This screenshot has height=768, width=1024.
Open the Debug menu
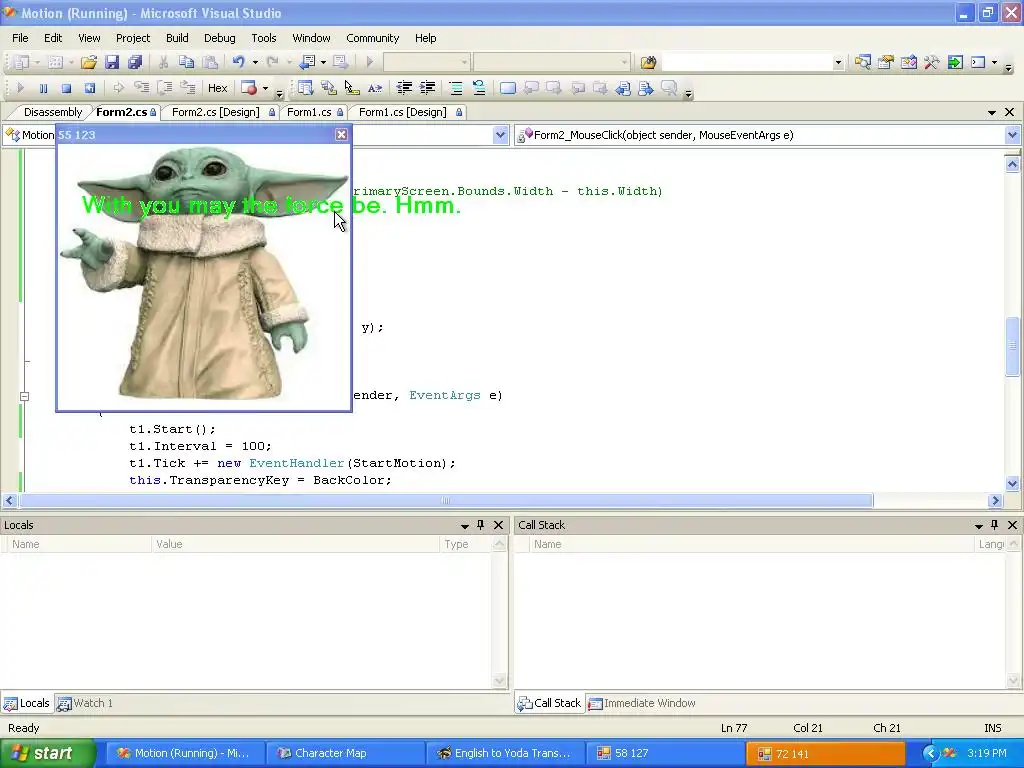pos(219,38)
